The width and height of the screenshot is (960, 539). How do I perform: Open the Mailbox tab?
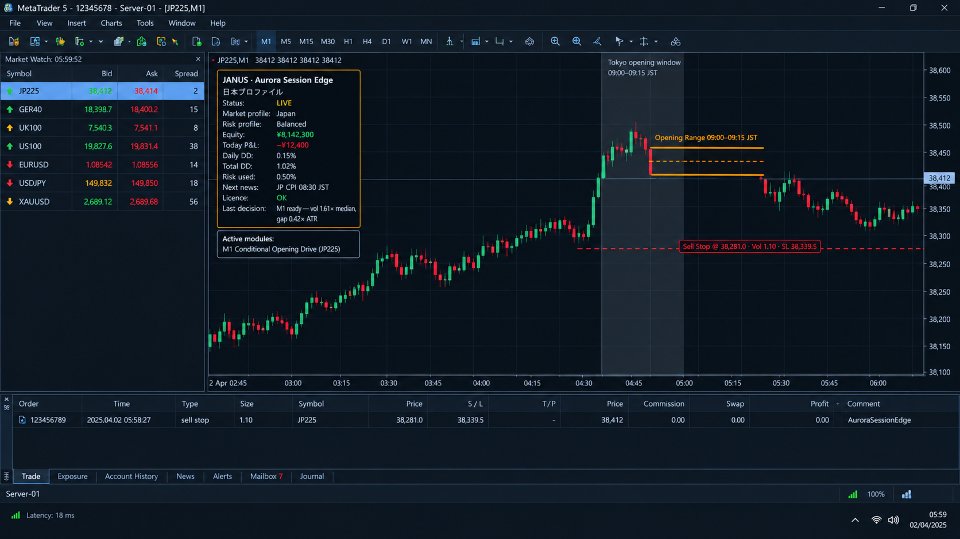pyautogui.click(x=266, y=477)
